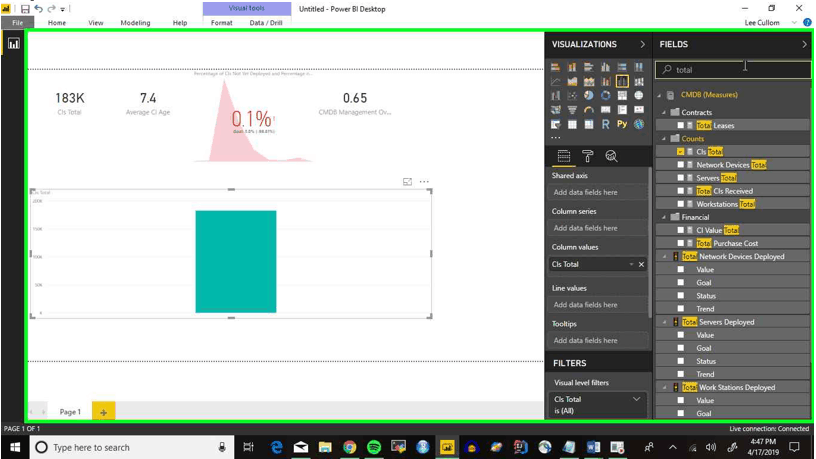Viewport: 816px width, 459px height.
Task: Collapse Total Network Devices Deployed KPI
Action: pyautogui.click(x=664, y=257)
